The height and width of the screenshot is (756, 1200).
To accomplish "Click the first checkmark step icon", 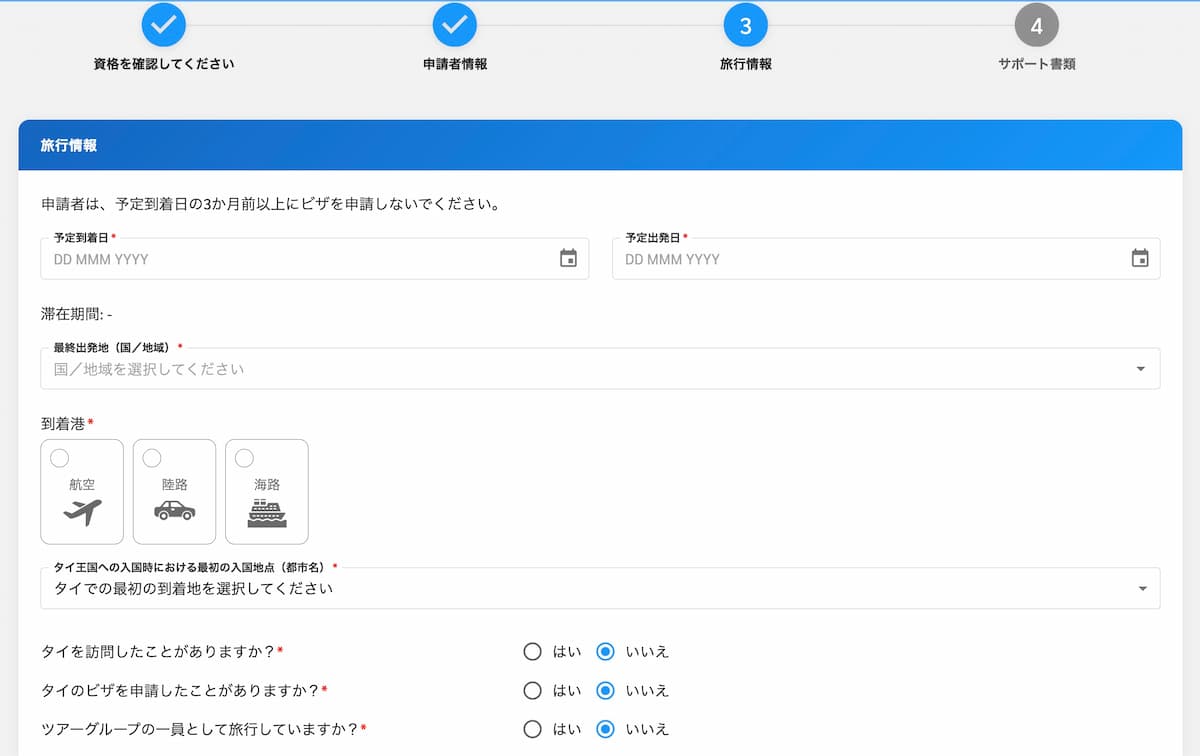I will tap(164, 25).
